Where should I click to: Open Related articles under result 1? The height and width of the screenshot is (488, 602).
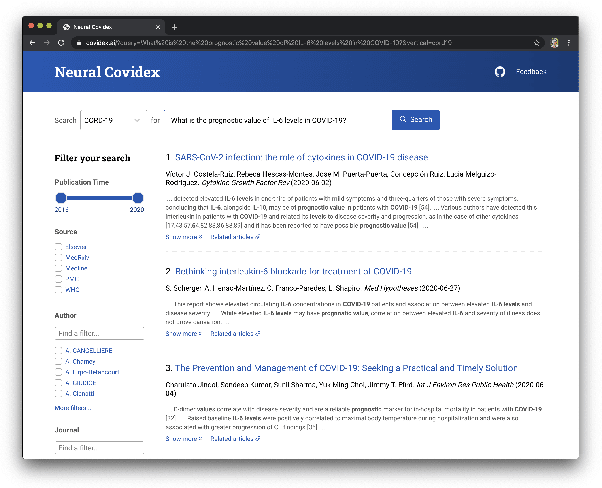point(235,237)
